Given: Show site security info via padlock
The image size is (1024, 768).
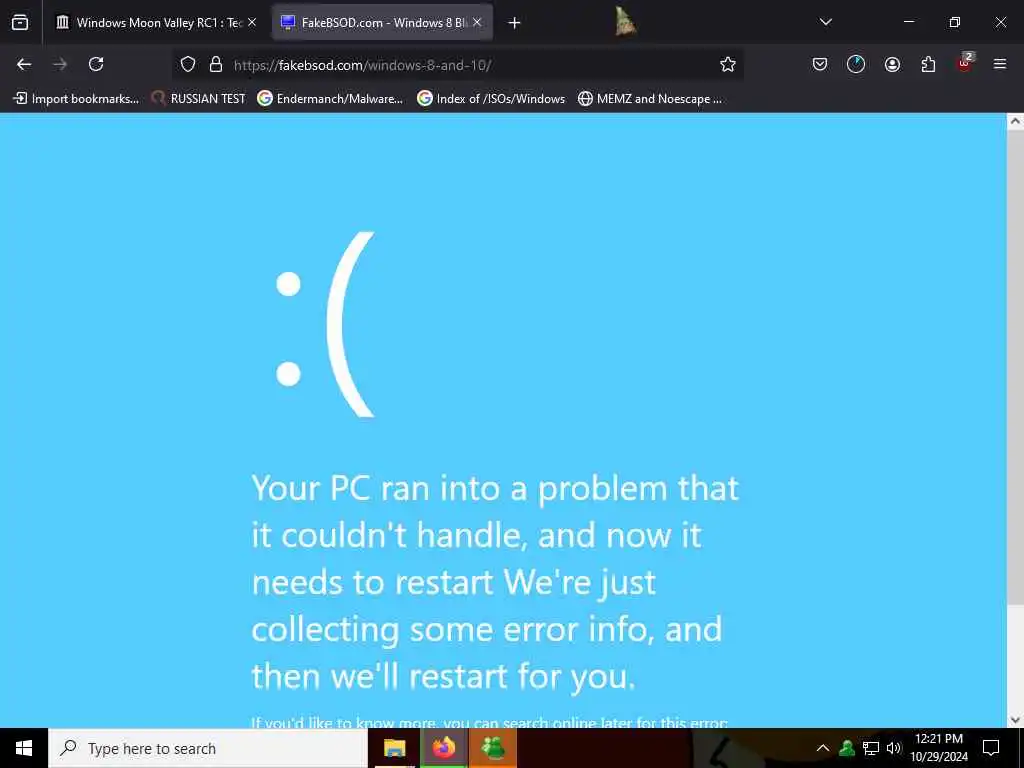Looking at the screenshot, I should click(x=216, y=64).
